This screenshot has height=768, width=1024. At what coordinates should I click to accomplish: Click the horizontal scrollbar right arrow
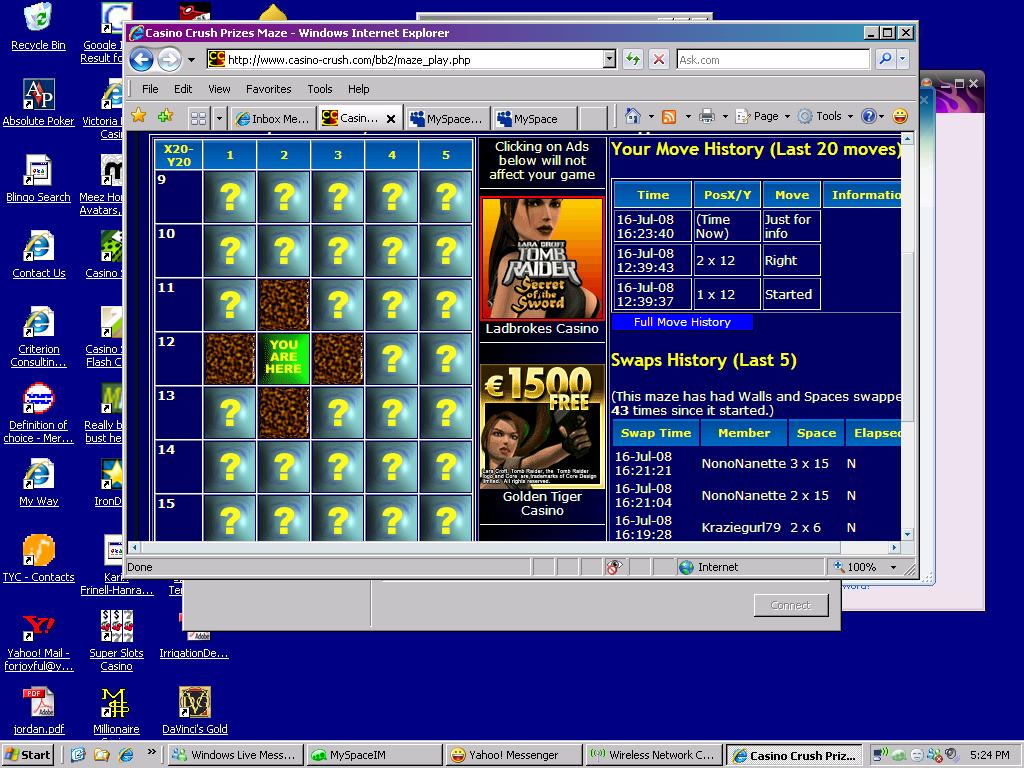[894, 547]
